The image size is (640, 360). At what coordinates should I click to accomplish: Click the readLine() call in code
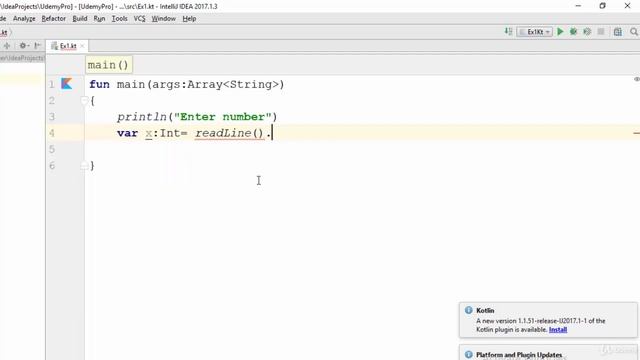[x=229, y=133]
